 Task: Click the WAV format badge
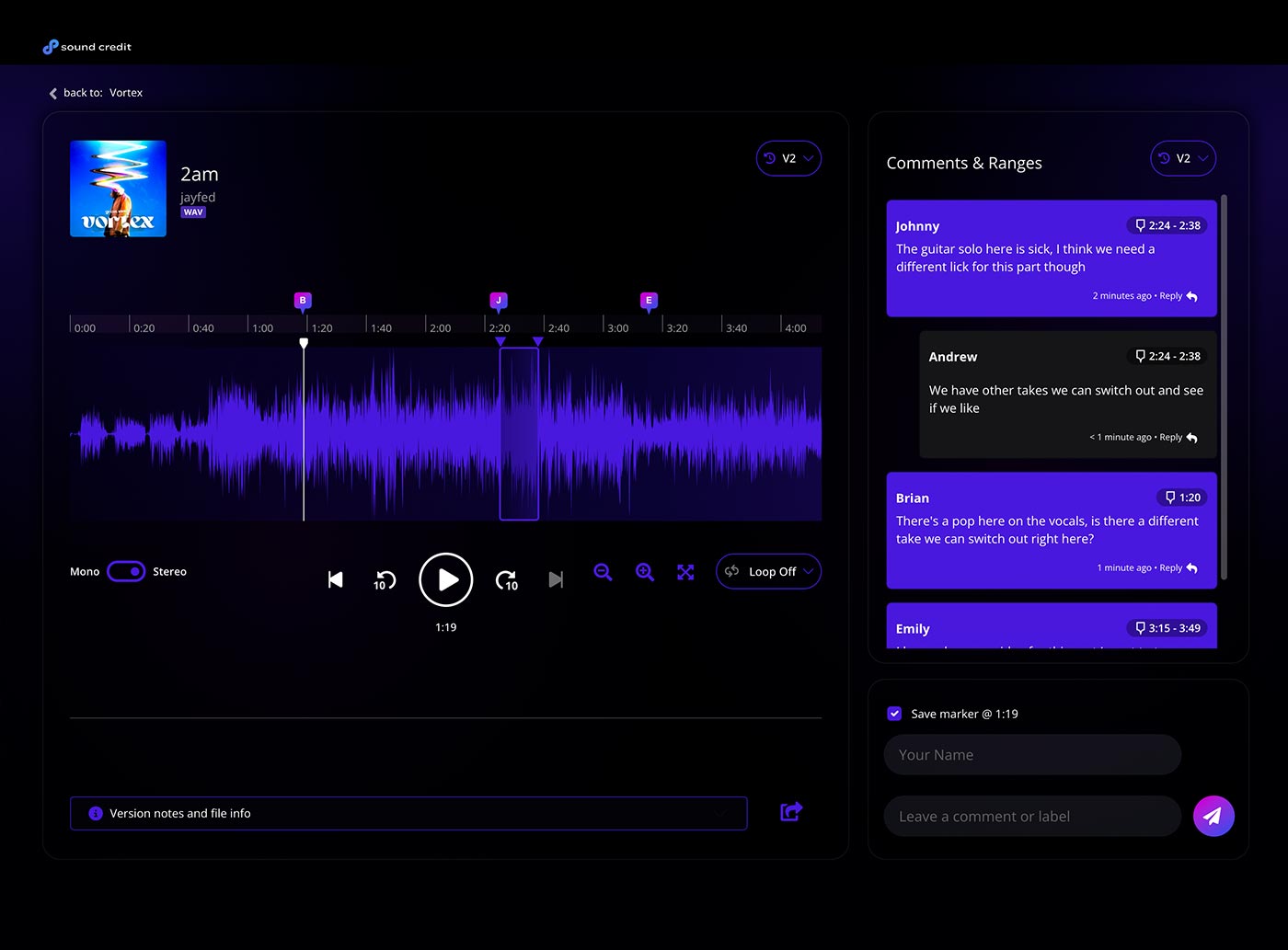(193, 212)
